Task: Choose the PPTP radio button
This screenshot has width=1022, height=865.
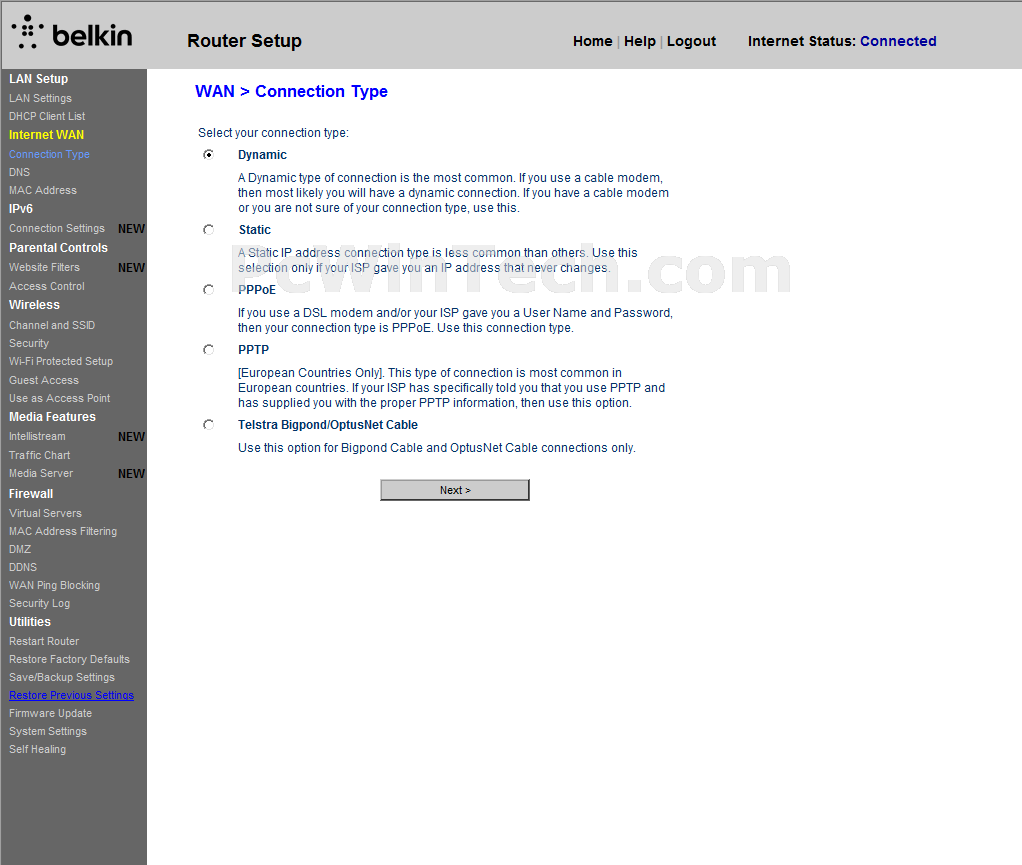Action: click(x=209, y=349)
